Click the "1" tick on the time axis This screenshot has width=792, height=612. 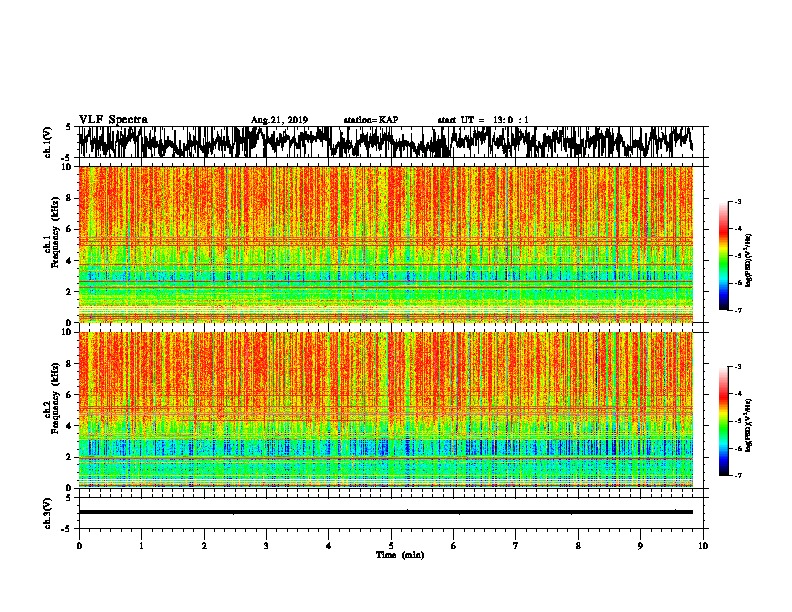pos(141,546)
